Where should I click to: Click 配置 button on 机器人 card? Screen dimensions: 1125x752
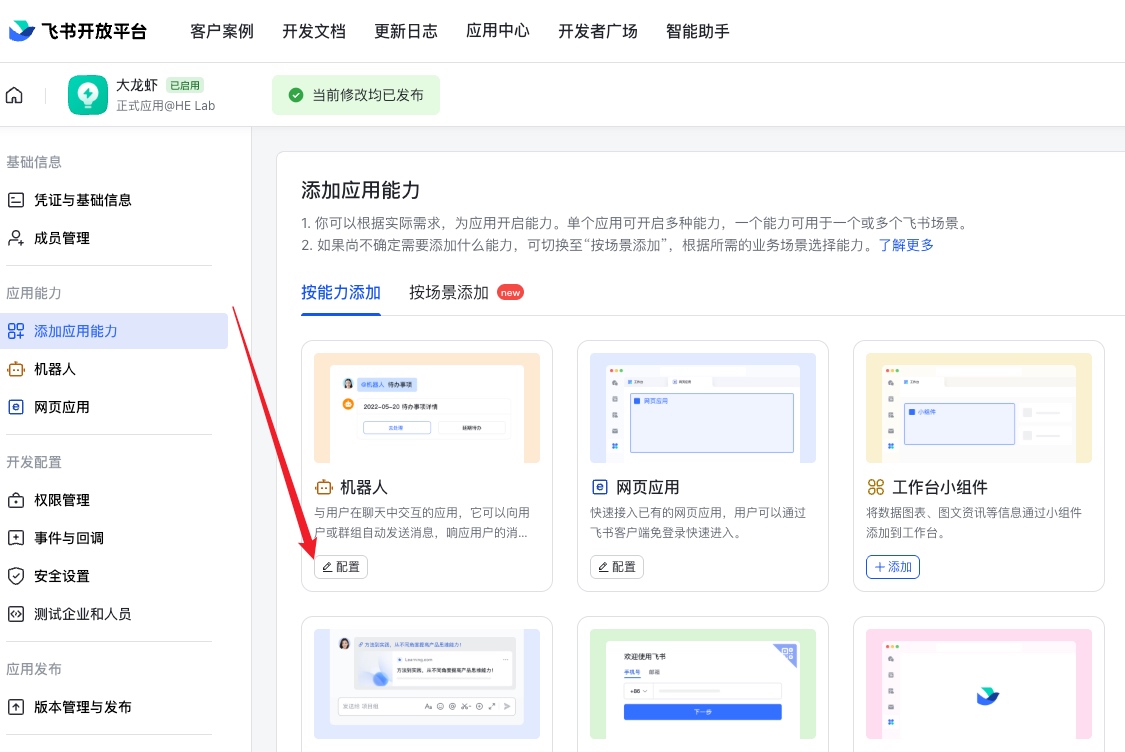point(341,567)
